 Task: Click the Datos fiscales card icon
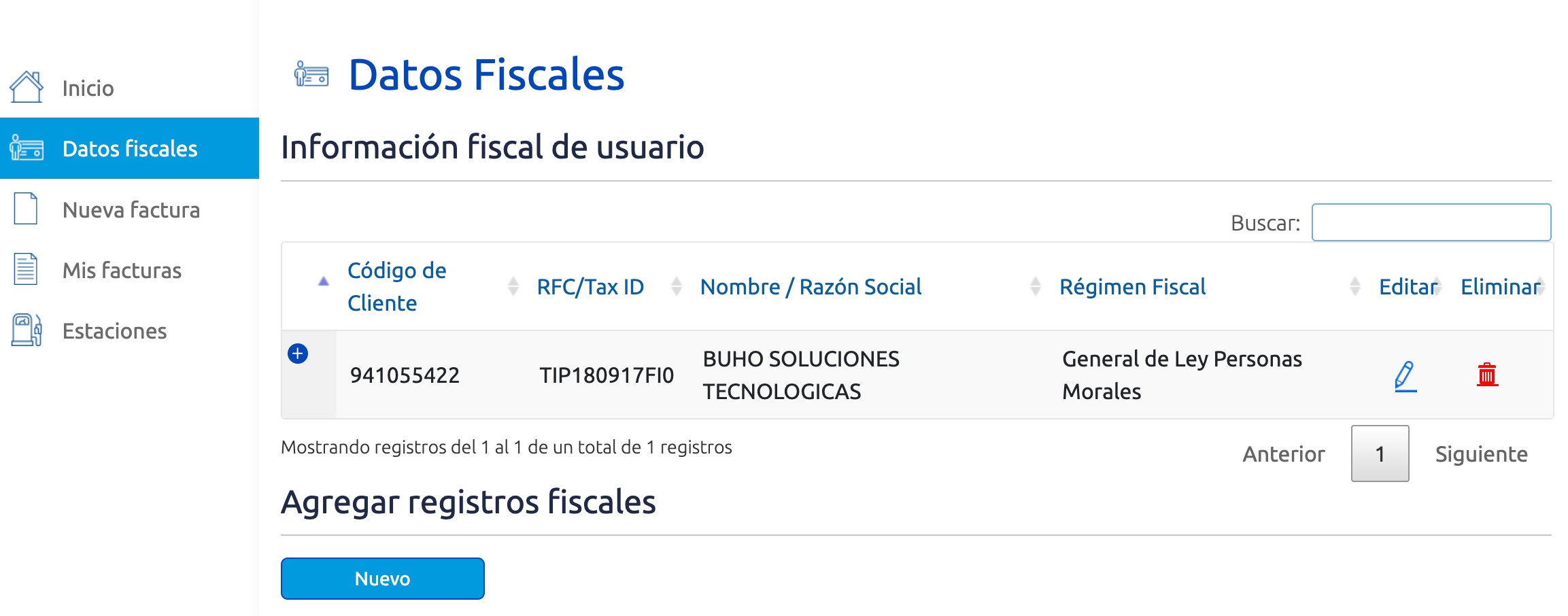[x=25, y=148]
